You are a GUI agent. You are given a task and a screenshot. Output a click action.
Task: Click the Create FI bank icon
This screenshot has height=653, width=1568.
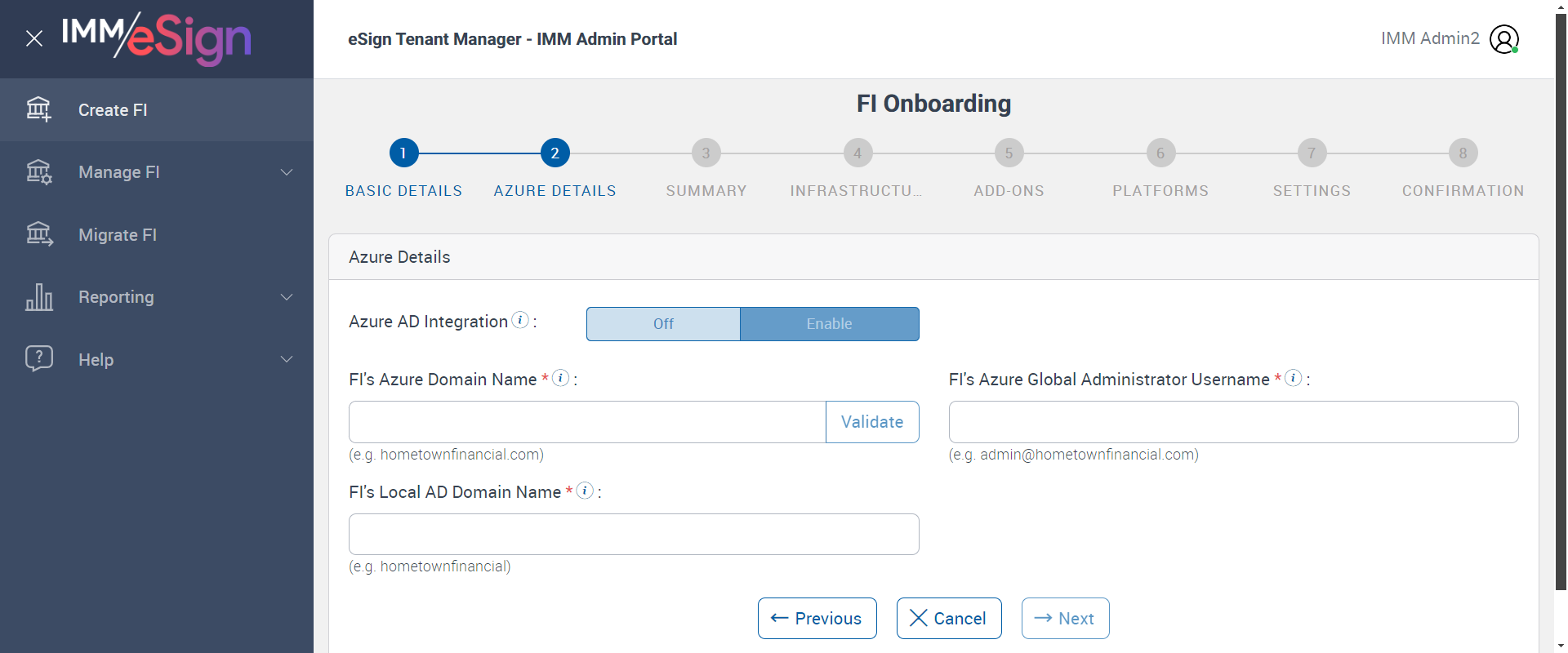coord(38,109)
